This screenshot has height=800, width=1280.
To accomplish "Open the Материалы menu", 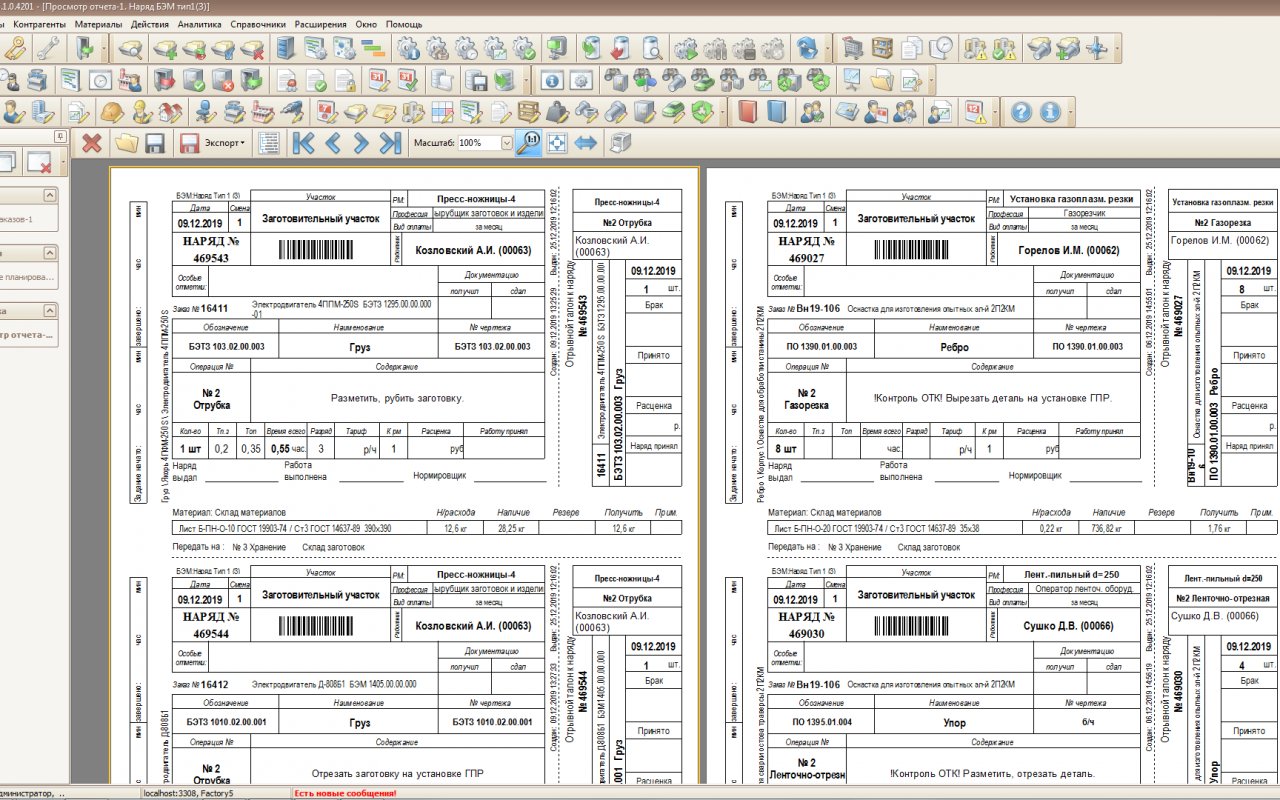I will coord(99,23).
